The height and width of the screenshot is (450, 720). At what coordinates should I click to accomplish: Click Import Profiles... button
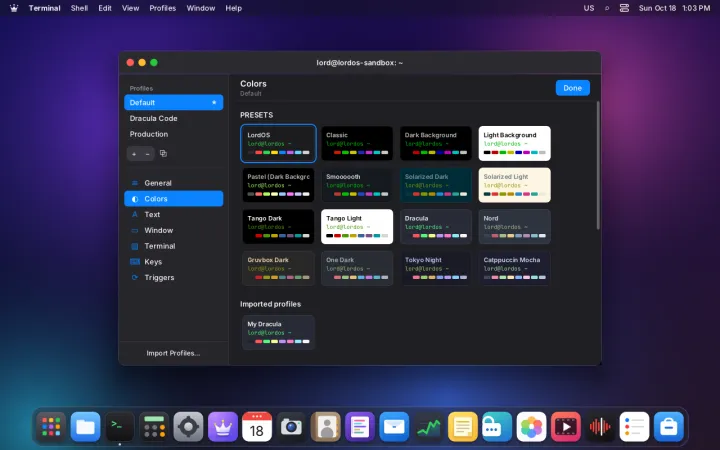coord(173,353)
